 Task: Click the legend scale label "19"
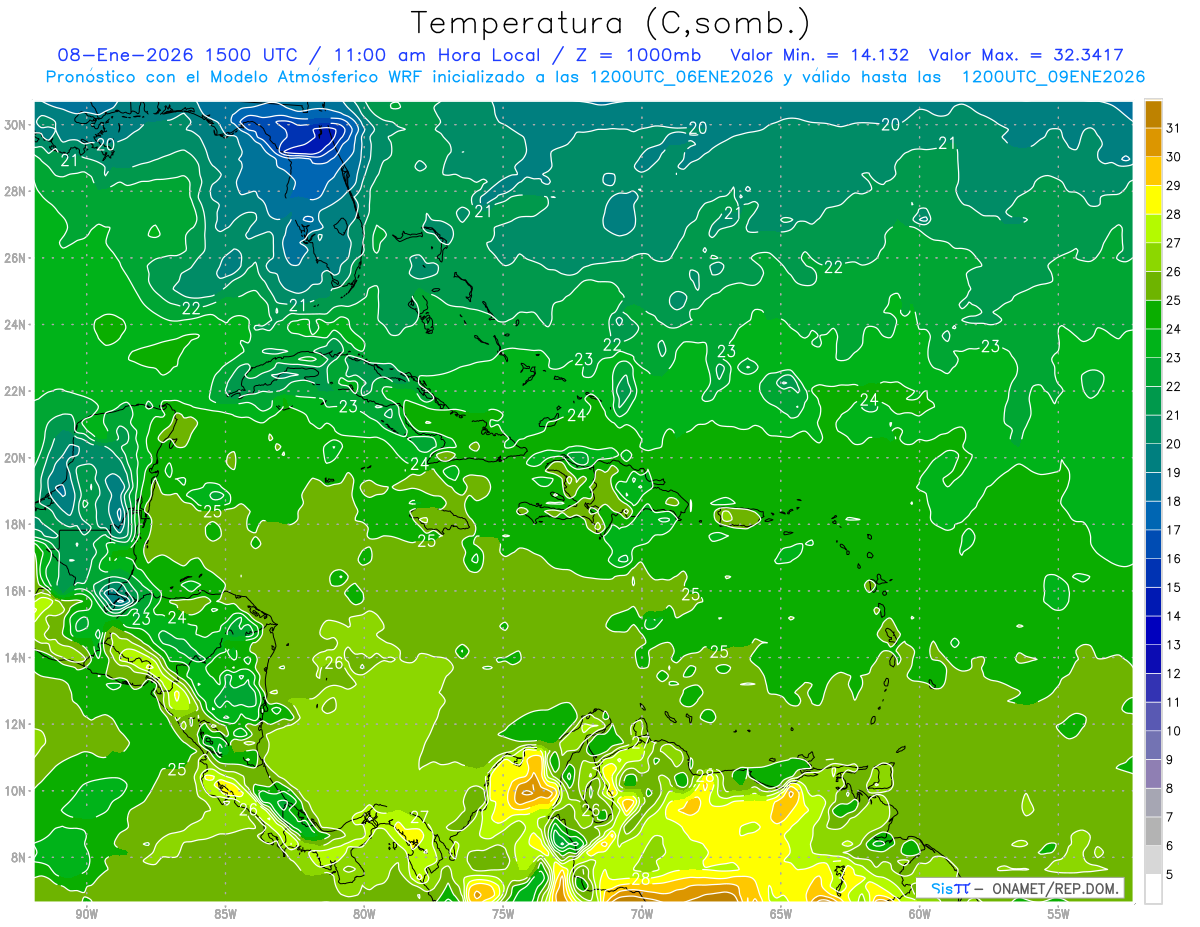point(1174,473)
